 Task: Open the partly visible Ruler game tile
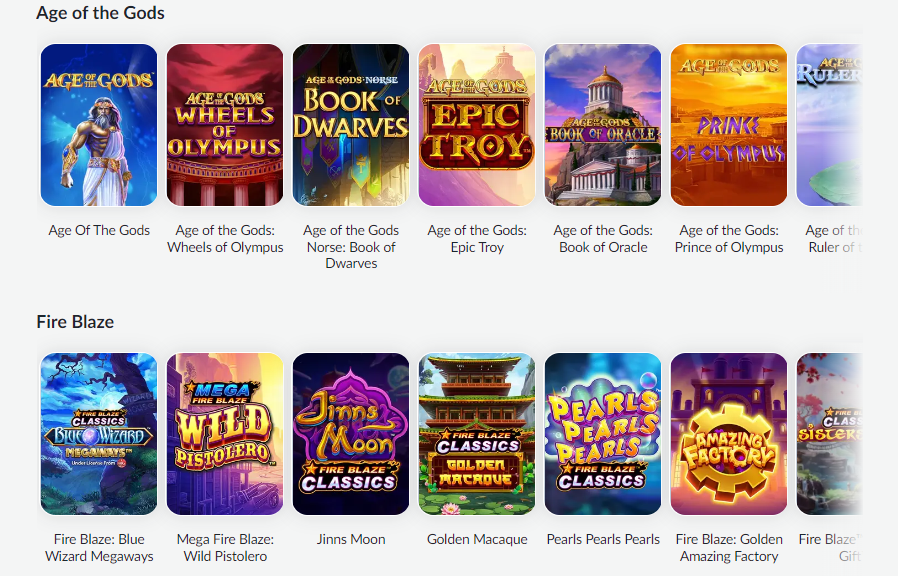(829, 125)
